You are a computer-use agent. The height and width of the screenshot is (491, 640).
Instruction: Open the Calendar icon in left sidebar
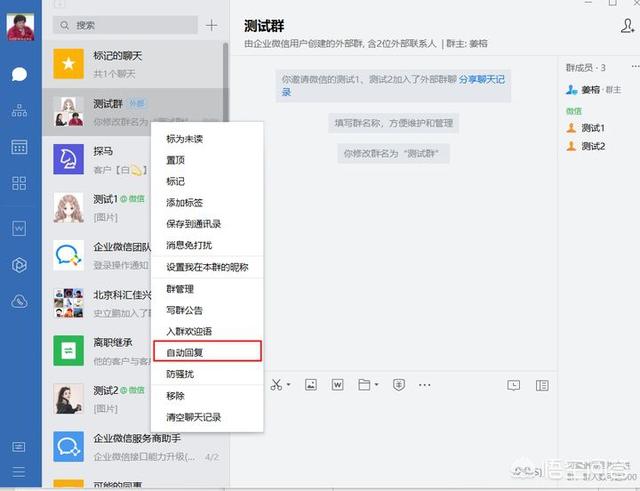click(19, 147)
